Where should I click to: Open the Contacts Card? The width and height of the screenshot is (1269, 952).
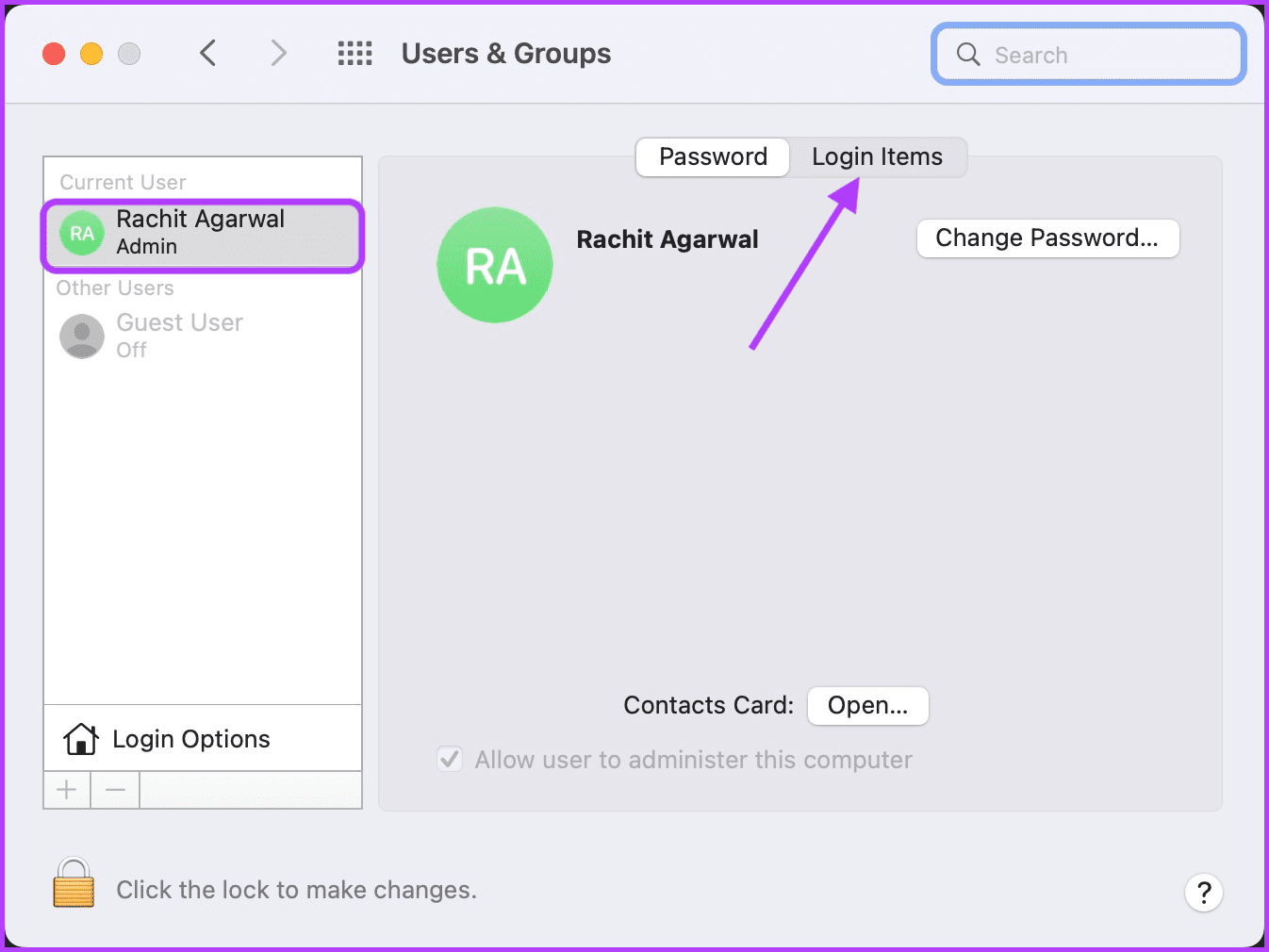click(867, 705)
